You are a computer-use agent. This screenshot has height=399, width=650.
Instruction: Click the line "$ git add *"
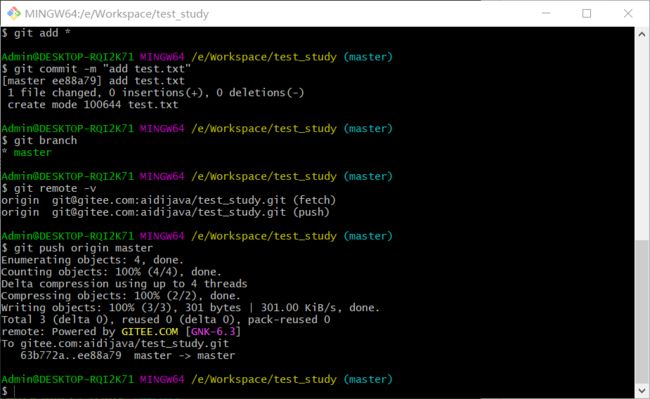click(36, 33)
